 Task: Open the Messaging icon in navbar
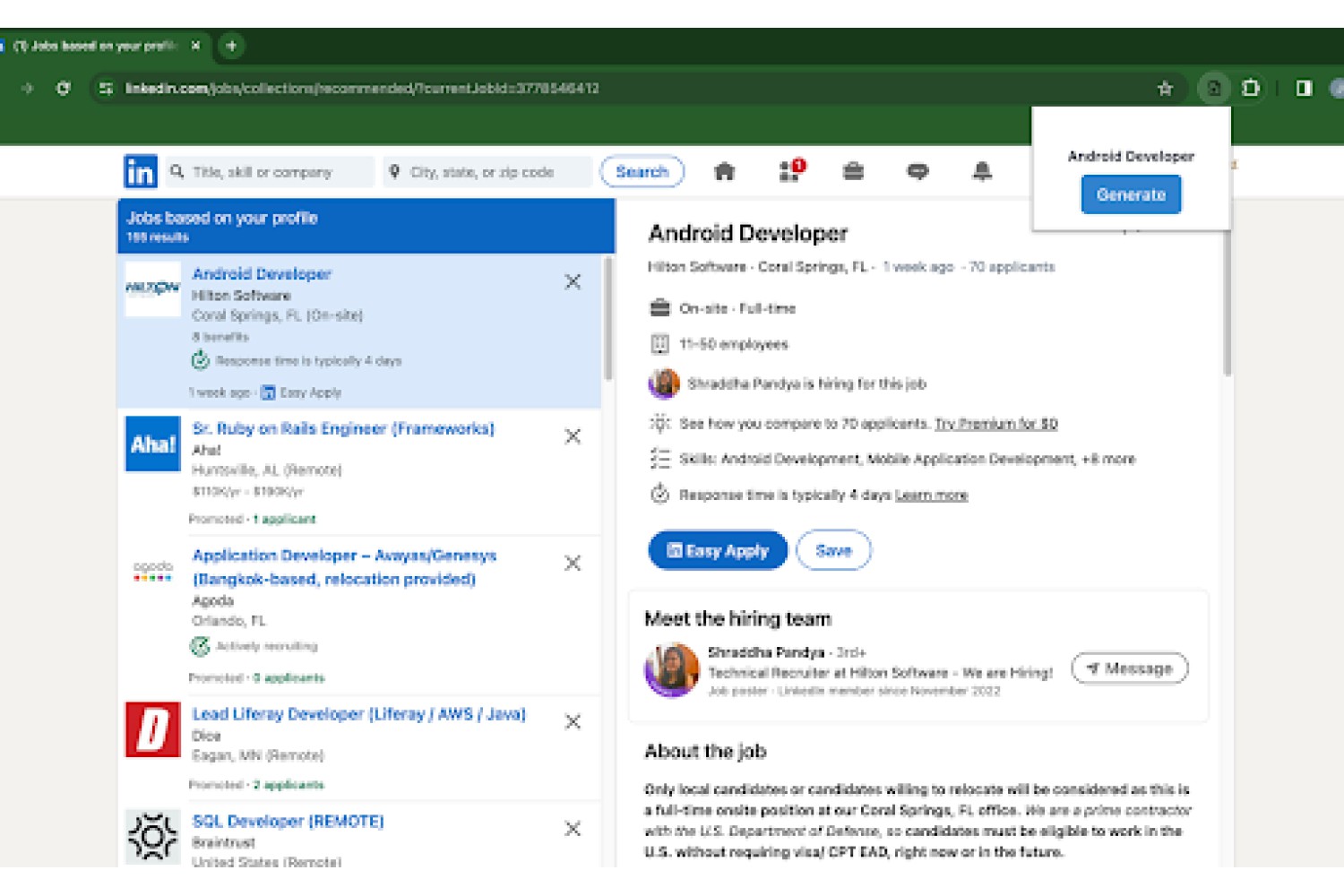pos(918,171)
